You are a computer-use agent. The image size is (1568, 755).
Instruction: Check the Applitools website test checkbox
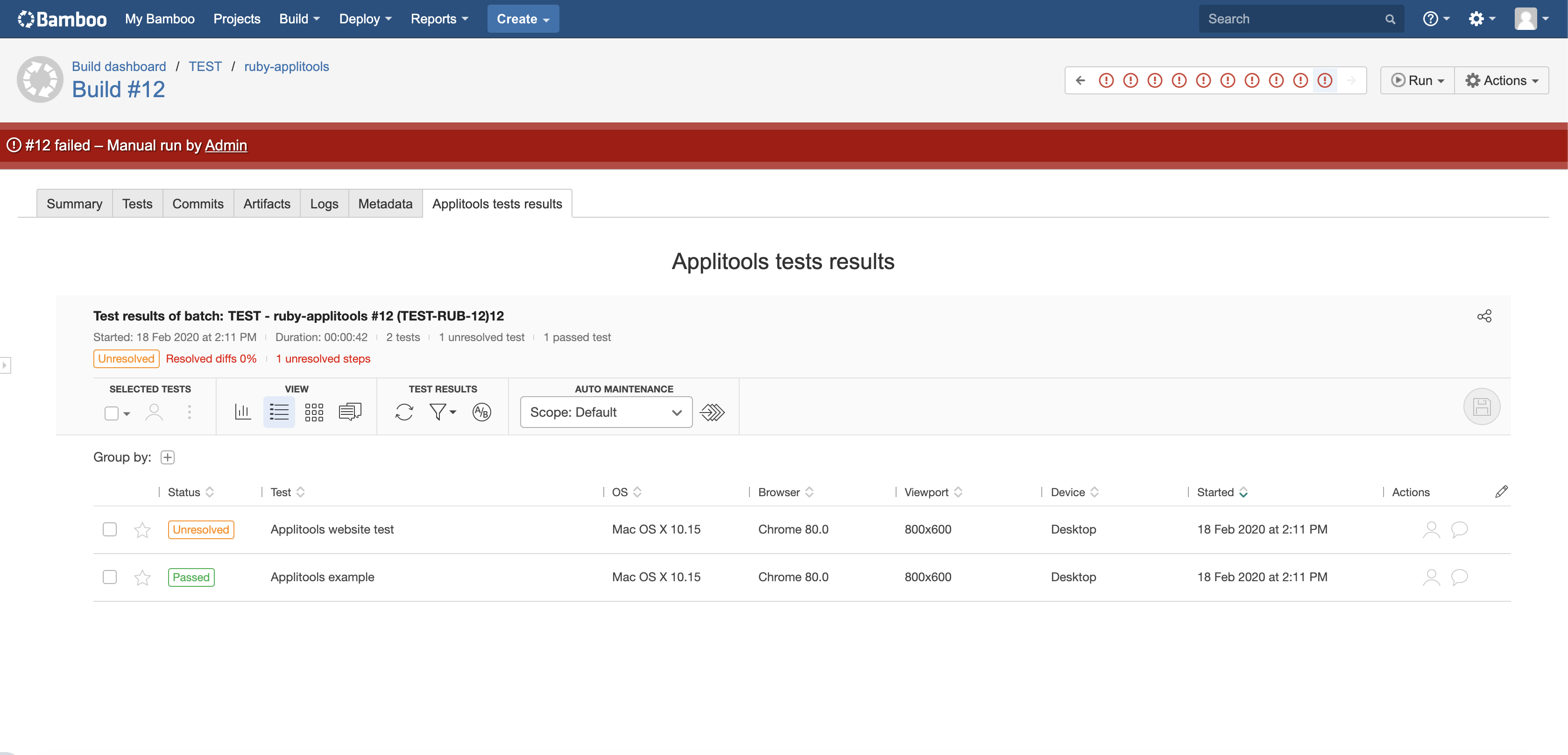click(110, 529)
